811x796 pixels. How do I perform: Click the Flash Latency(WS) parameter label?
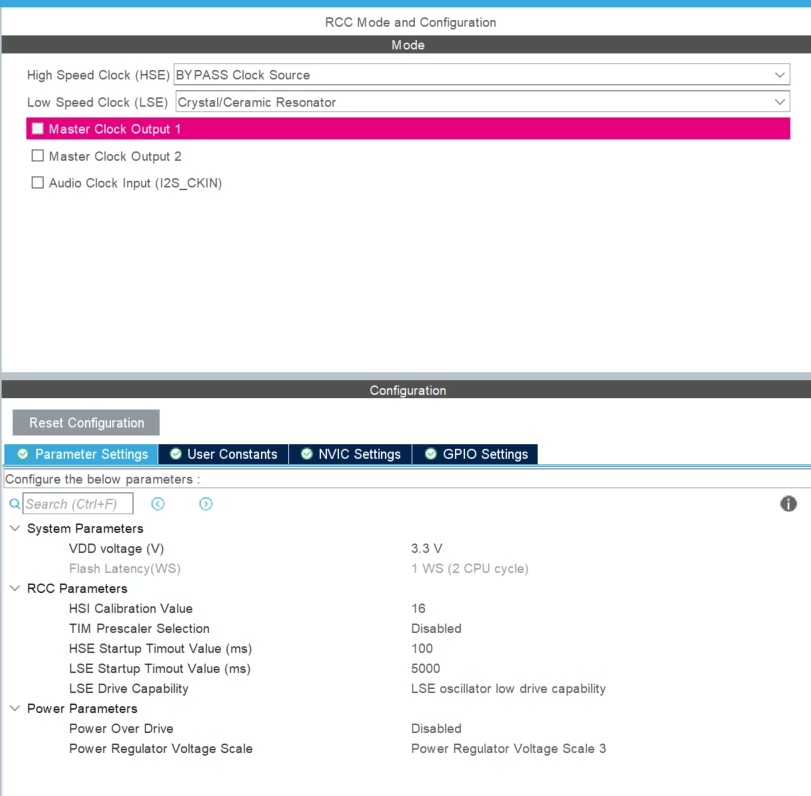(x=125, y=568)
